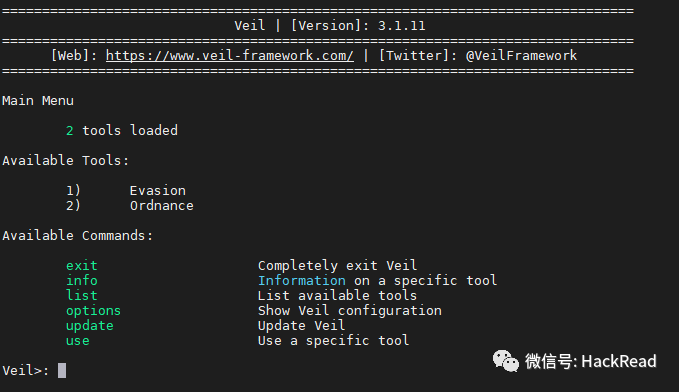Click the HackRead watermark text
Image resolution: width=679 pixels, height=392 pixels.
click(x=619, y=361)
